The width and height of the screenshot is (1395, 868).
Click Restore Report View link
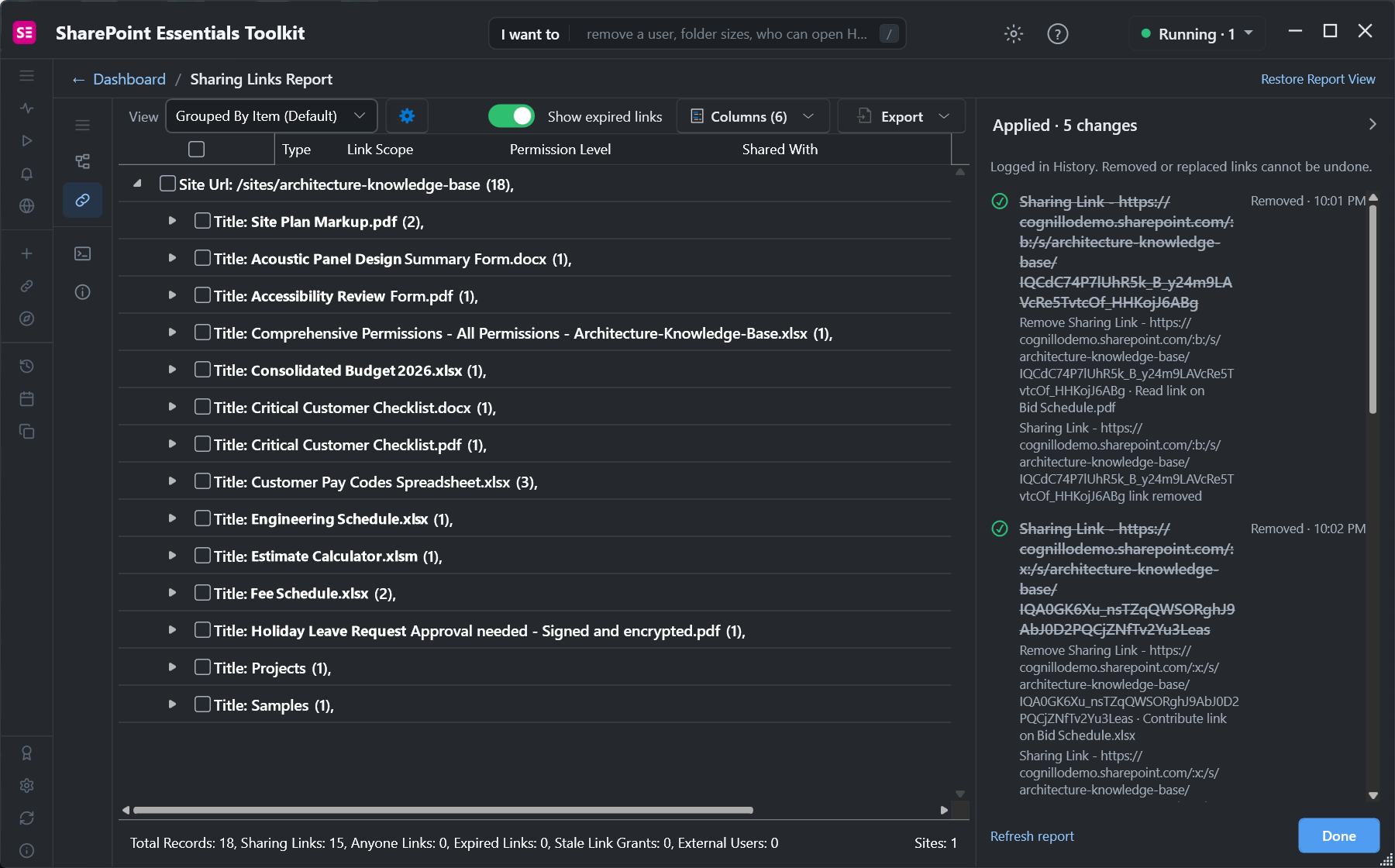tap(1317, 79)
